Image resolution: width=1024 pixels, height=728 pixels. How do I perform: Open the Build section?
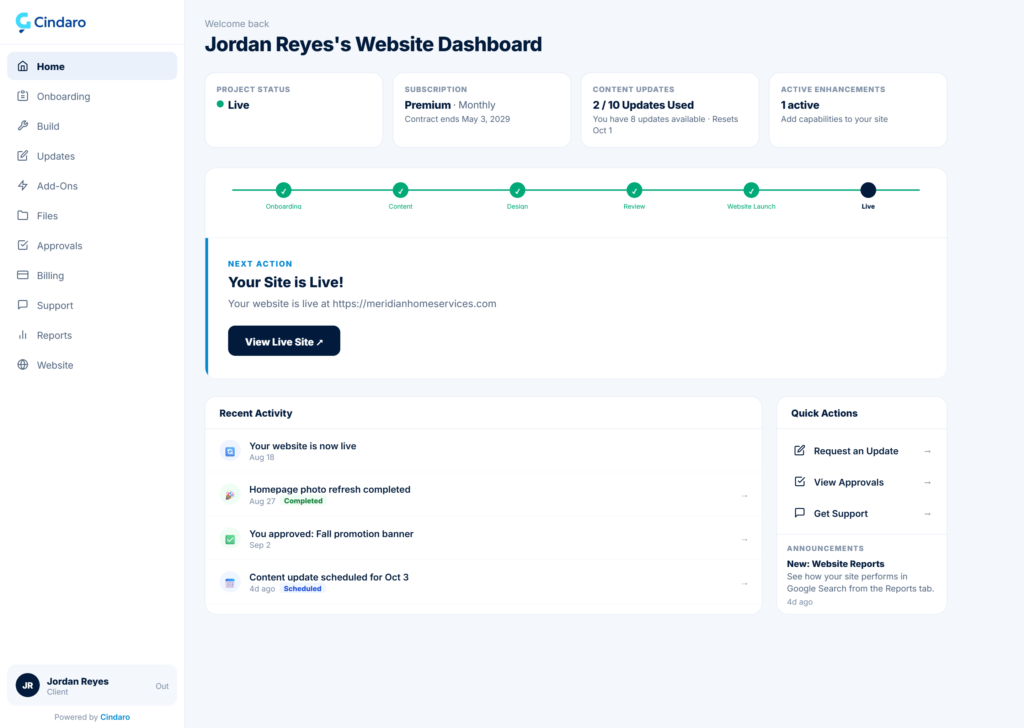pyautogui.click(x=92, y=126)
